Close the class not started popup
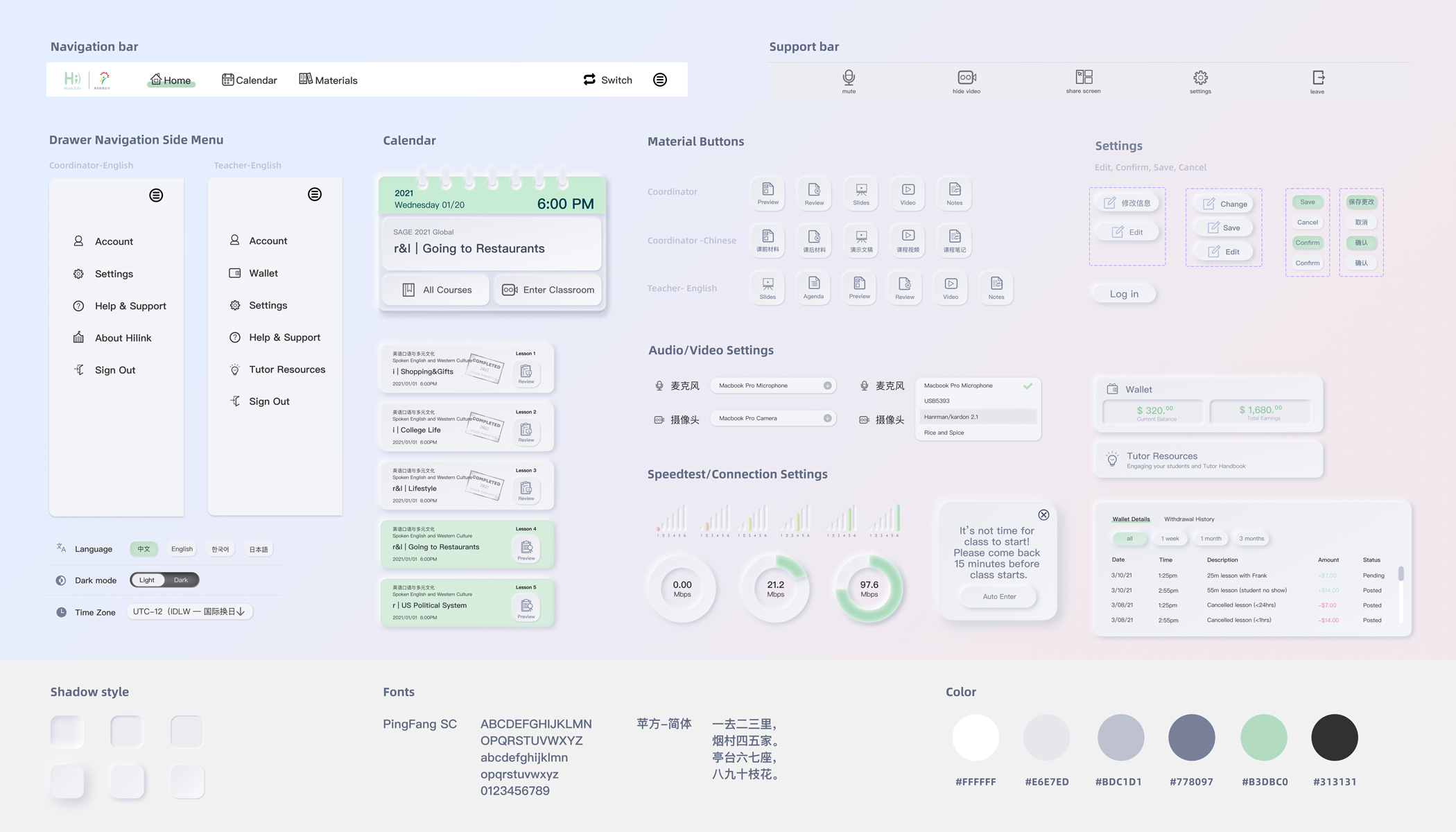1456x832 pixels. (1043, 514)
